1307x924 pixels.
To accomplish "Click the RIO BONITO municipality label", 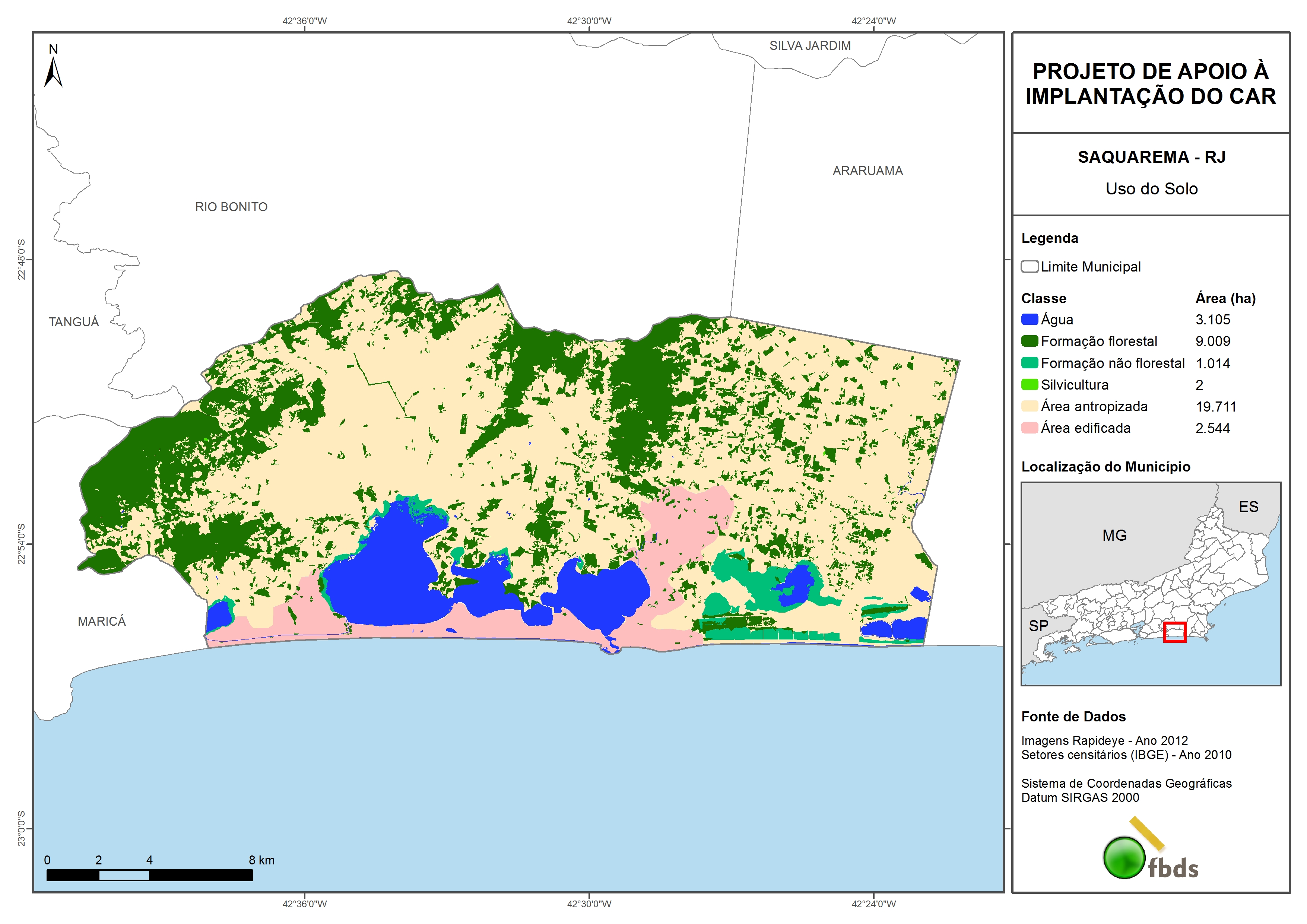I will [x=231, y=207].
